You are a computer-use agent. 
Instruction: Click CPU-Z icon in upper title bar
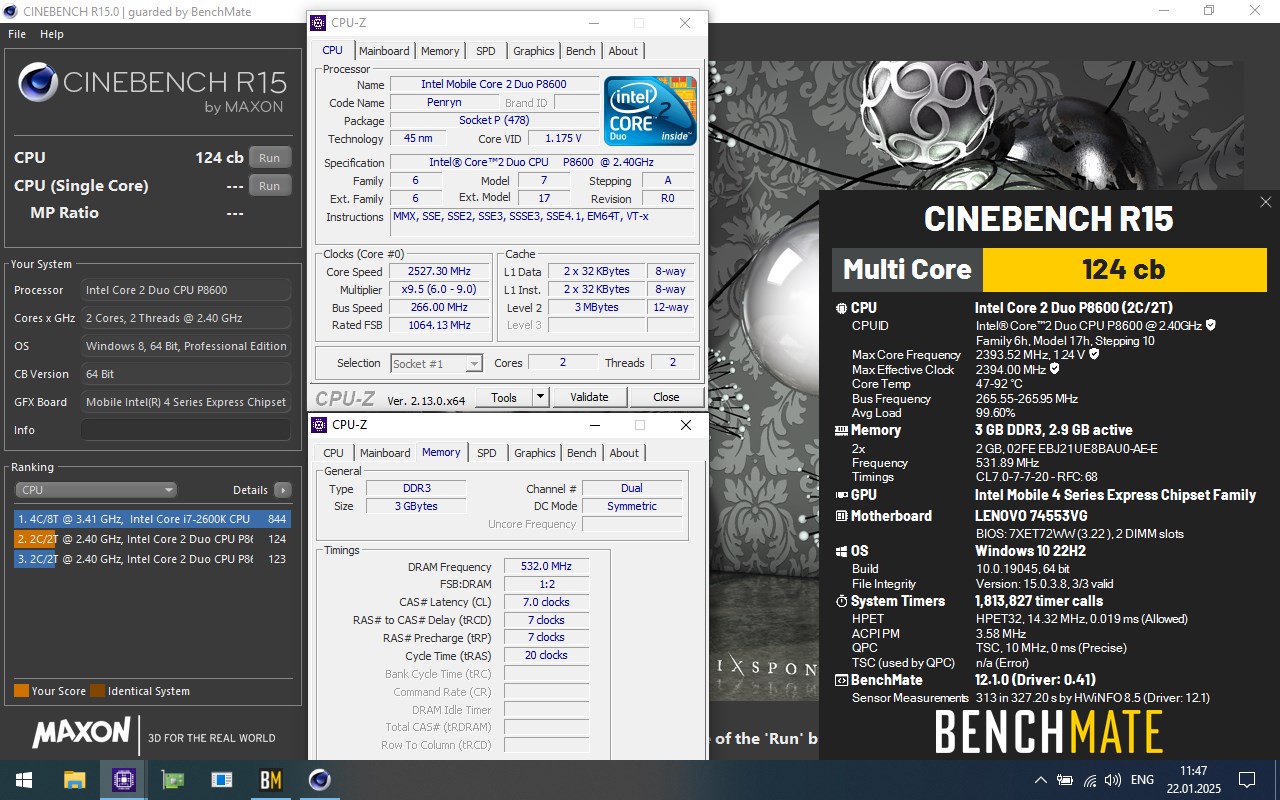318,23
